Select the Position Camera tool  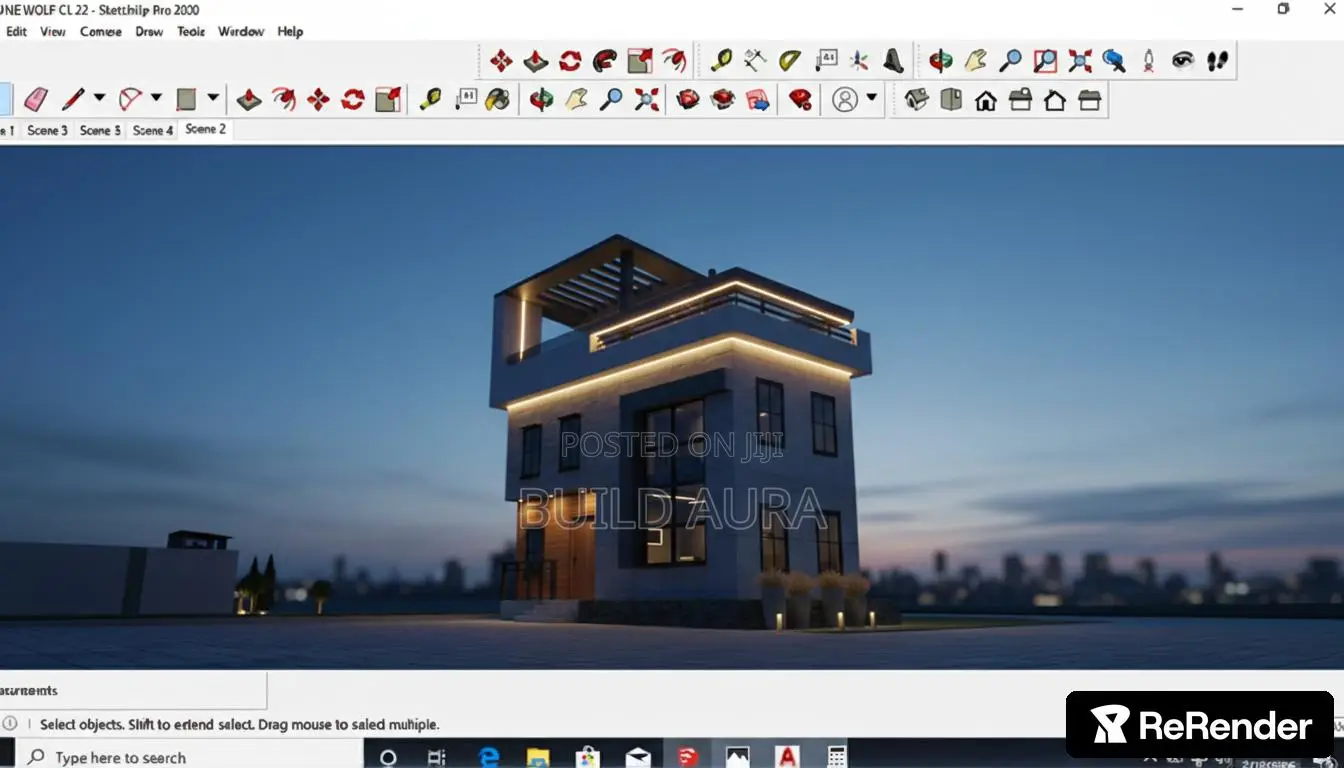click(1148, 61)
